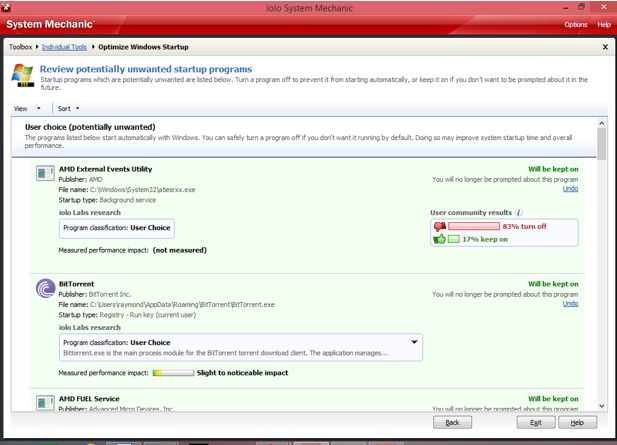Click the scroll up arrow of list
The width and height of the screenshot is (617, 445).
[x=602, y=123]
